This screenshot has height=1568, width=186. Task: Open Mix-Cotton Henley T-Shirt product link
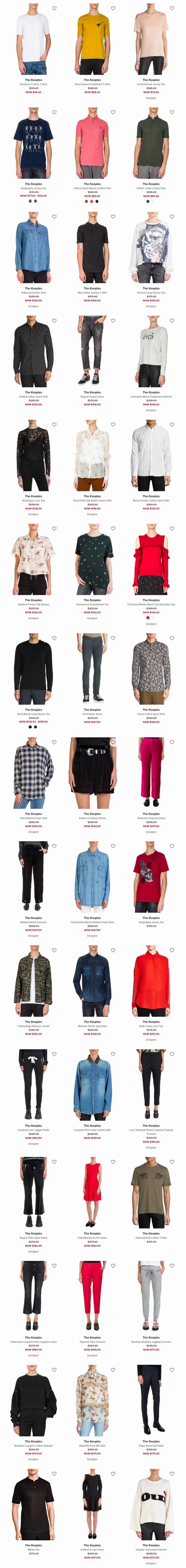92,293
